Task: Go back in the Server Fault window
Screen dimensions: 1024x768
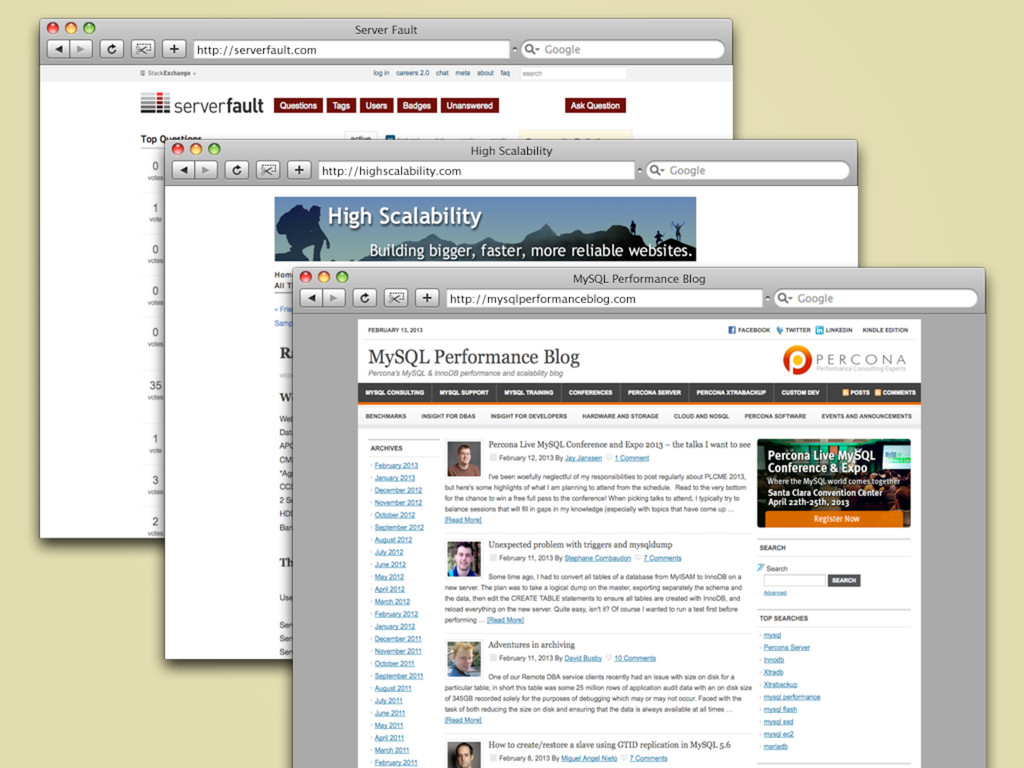Action: pyautogui.click(x=59, y=49)
